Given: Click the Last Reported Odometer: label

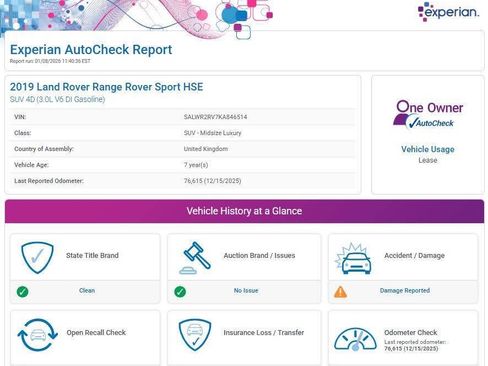Looking at the screenshot, I should click(x=49, y=181).
